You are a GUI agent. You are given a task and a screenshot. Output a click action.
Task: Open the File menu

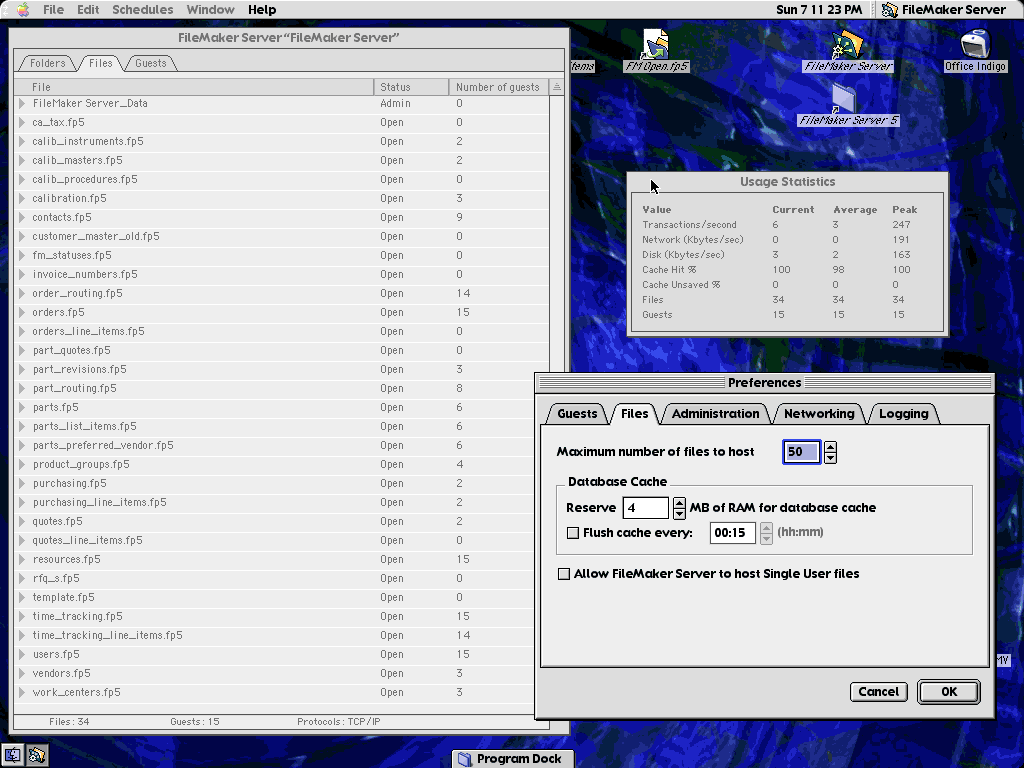tap(54, 10)
